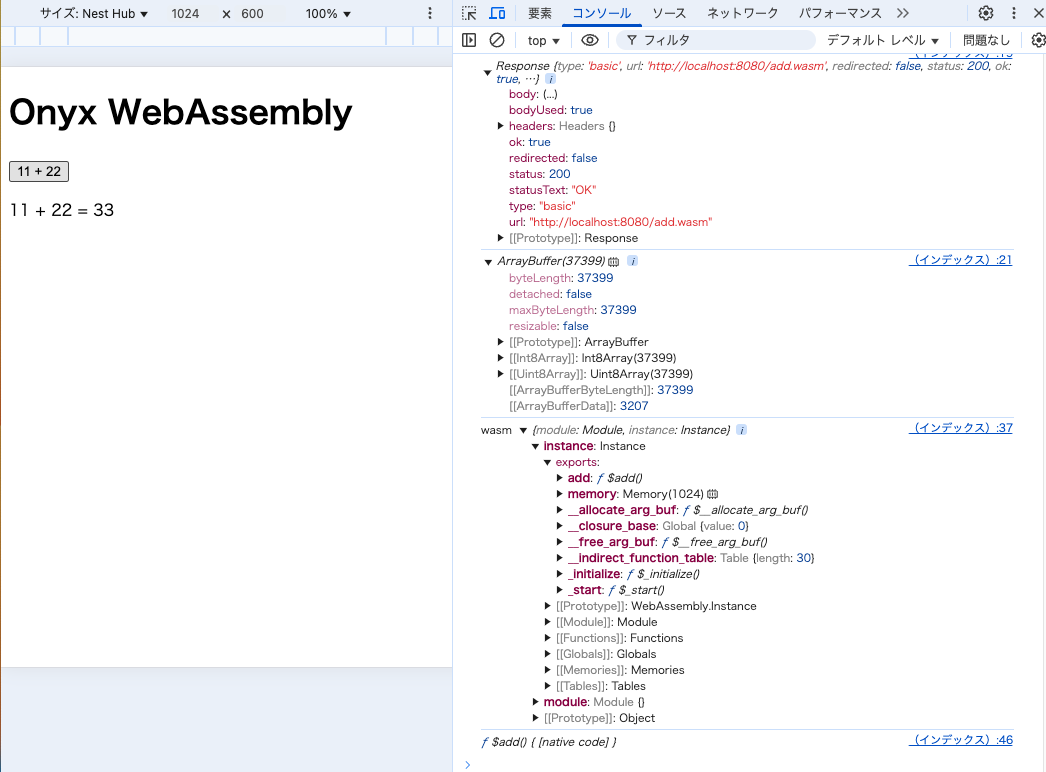Viewport: 1046px width, 772px height.
Task: Toggle the device toolbar icon
Action: pos(497,13)
